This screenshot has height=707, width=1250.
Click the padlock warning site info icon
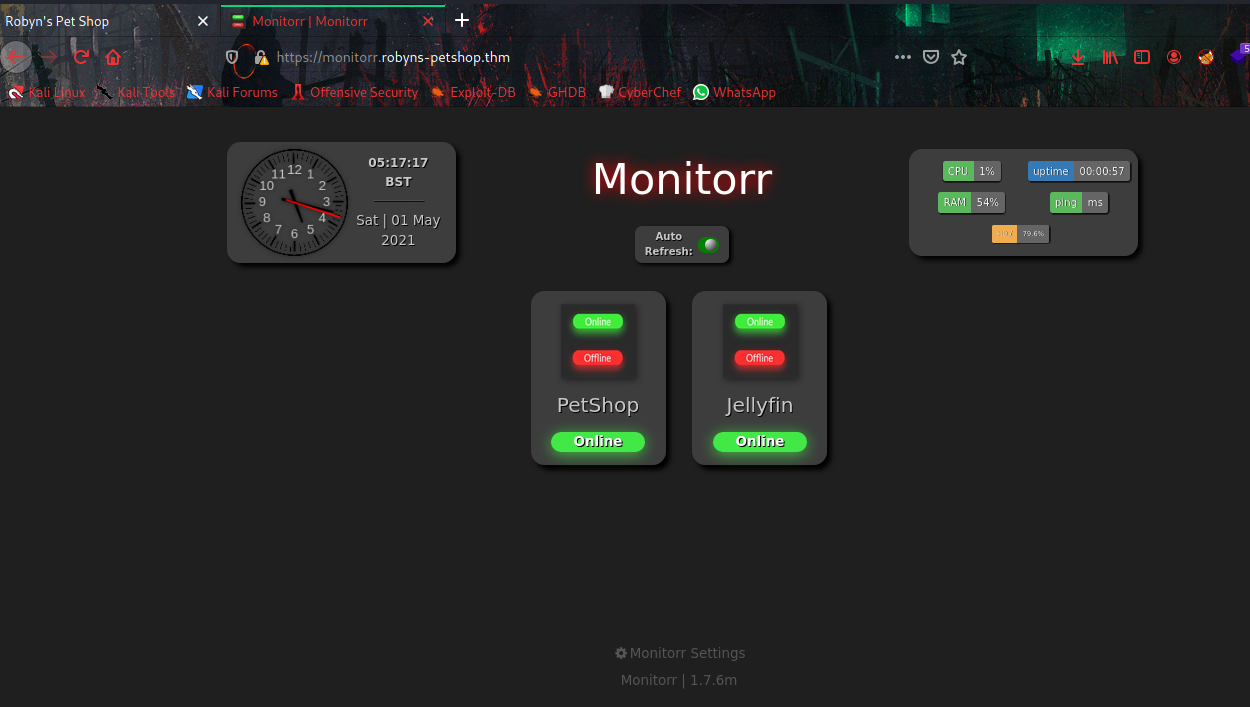(261, 57)
